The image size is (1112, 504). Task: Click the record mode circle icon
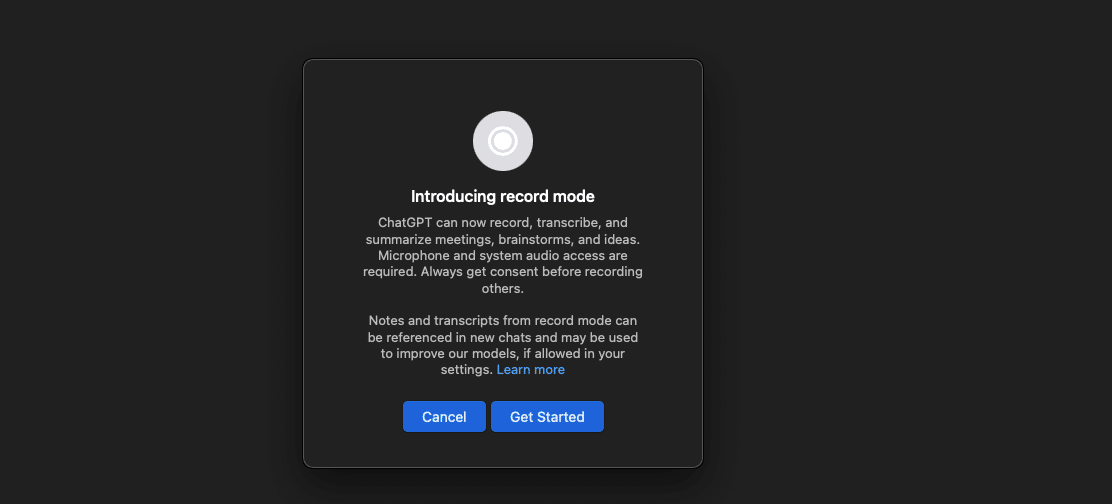[503, 141]
